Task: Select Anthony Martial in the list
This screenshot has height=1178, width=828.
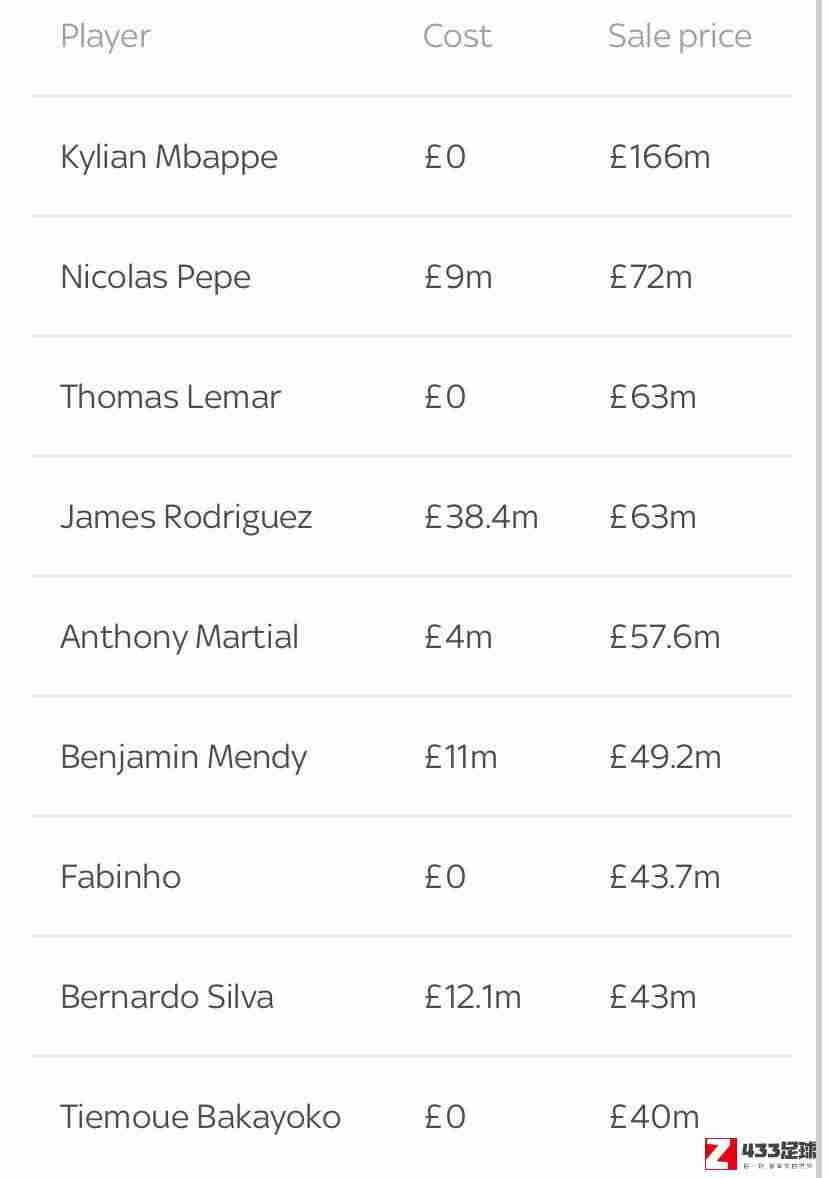Action: [180, 638]
